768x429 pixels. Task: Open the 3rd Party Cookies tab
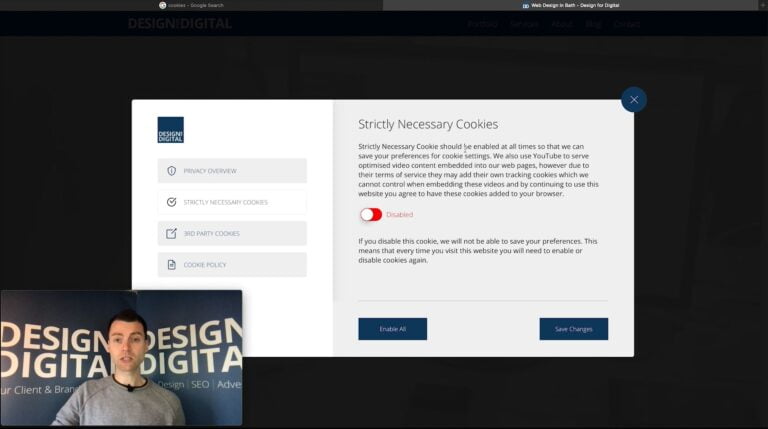coord(232,234)
